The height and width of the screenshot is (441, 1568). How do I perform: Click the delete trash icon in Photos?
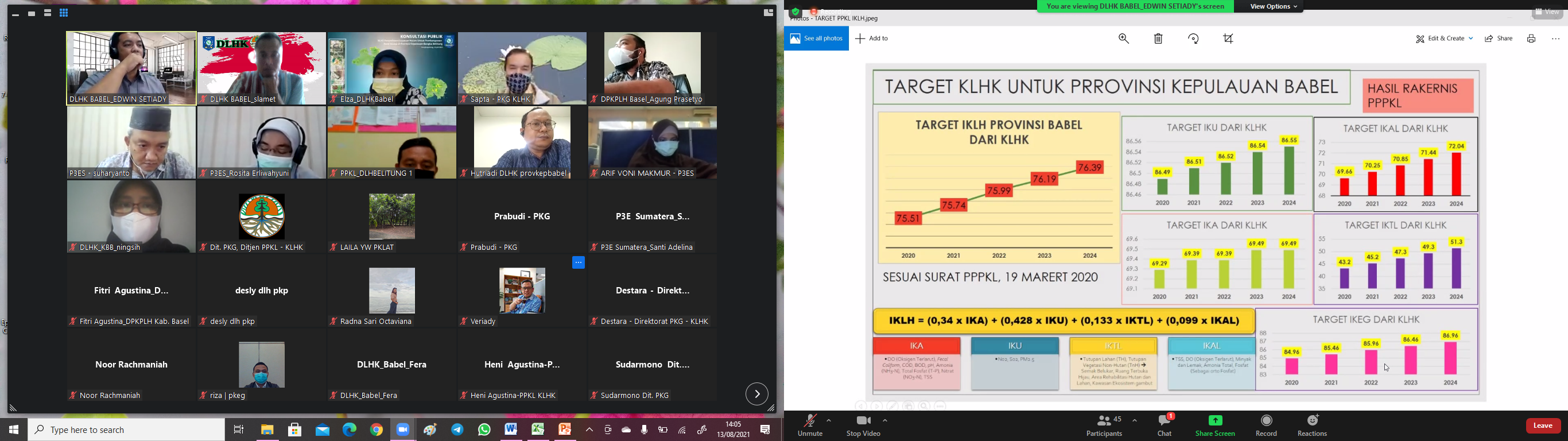click(1158, 39)
